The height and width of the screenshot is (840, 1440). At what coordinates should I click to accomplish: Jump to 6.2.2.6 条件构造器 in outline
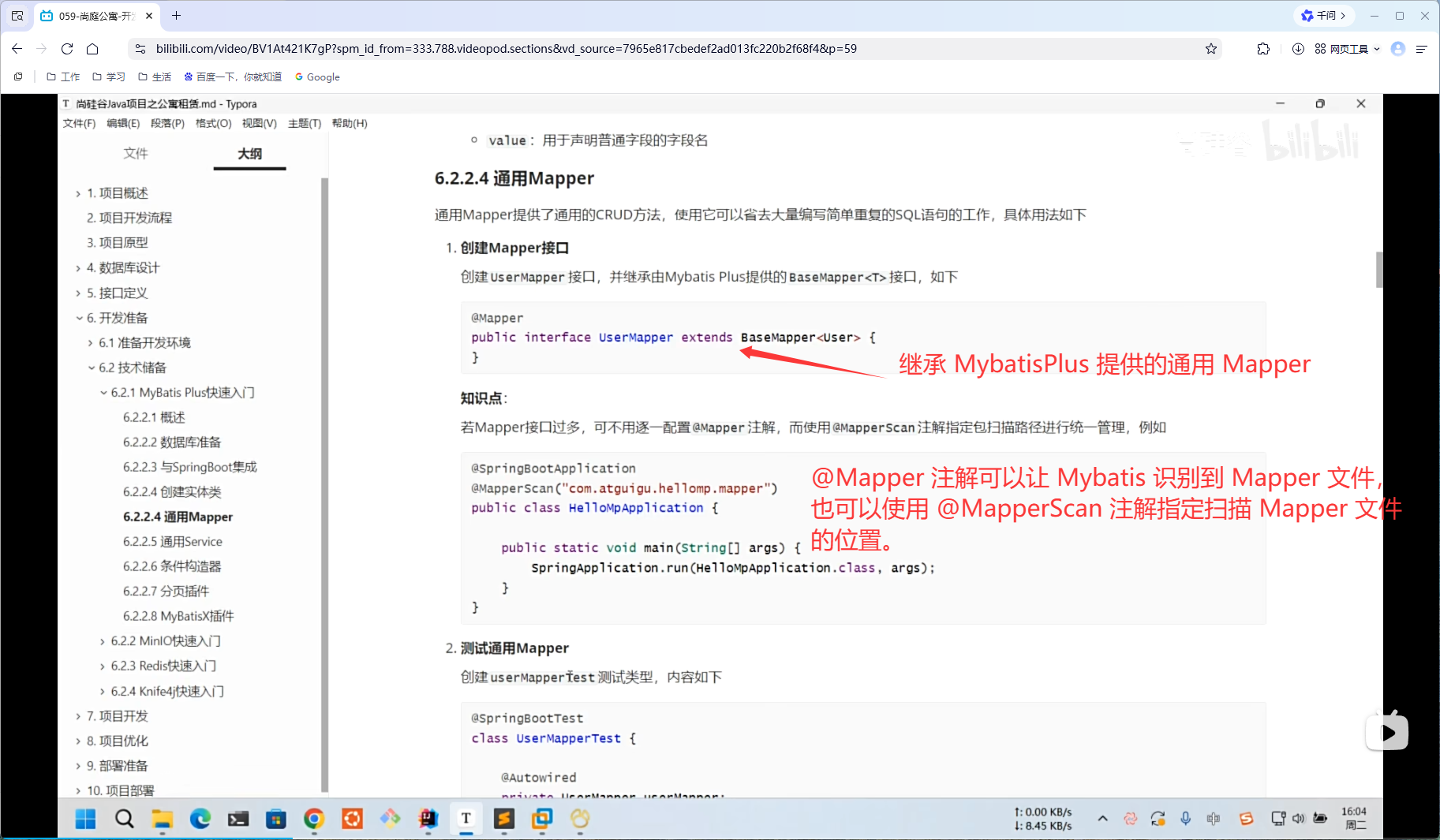pyautogui.click(x=172, y=566)
